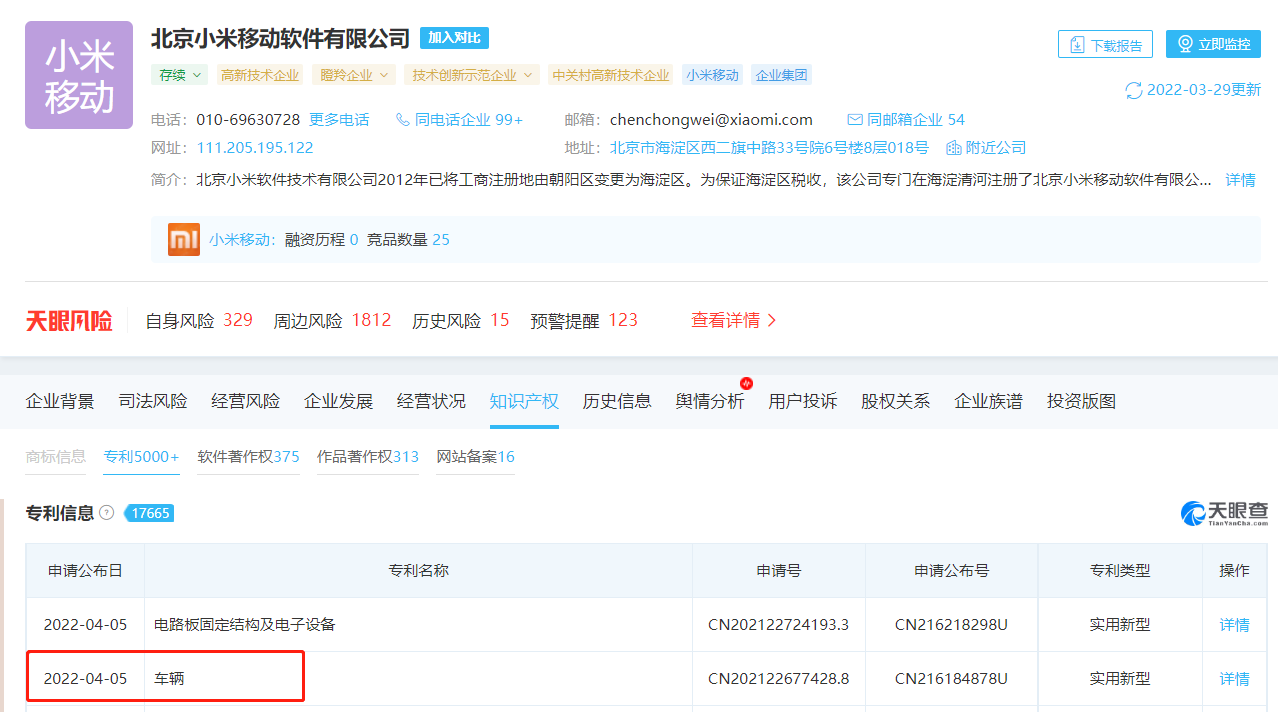This screenshot has width=1278, height=712.
Task: Select the 商标信息 sub-tab
Action: tap(55, 457)
